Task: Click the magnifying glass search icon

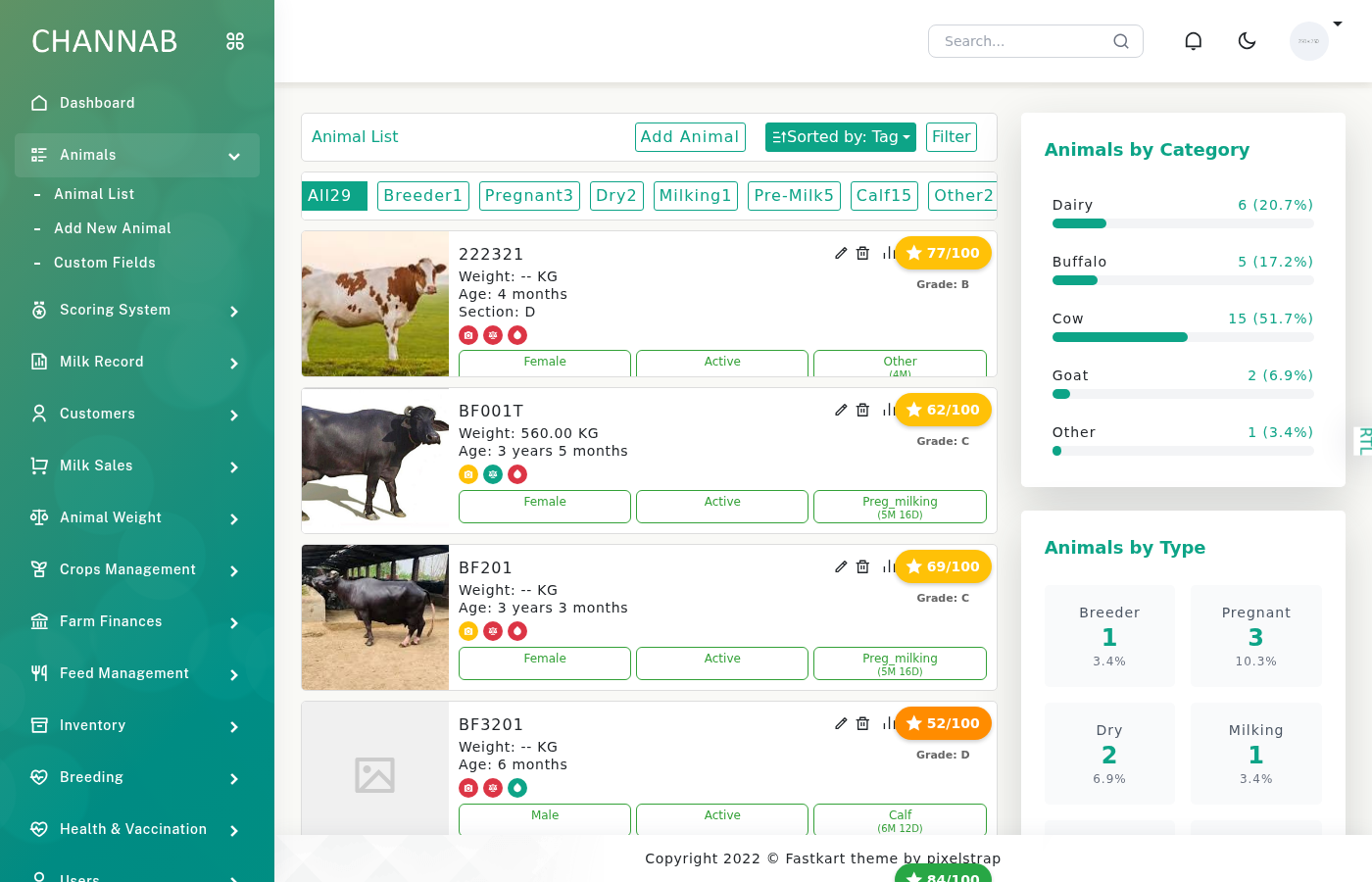Action: coord(1120,41)
